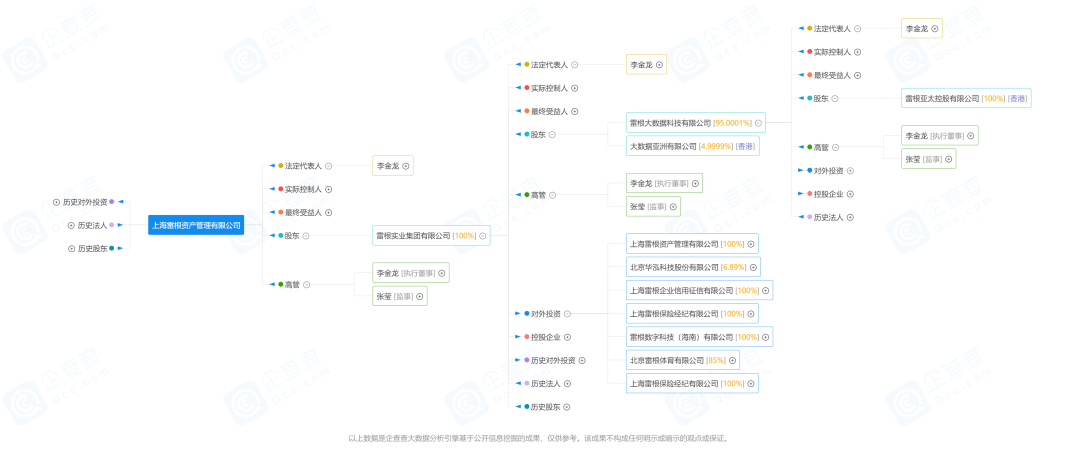Collapse the 雷根实业集团有限公司 [100%] shareholder node

coord(483,235)
